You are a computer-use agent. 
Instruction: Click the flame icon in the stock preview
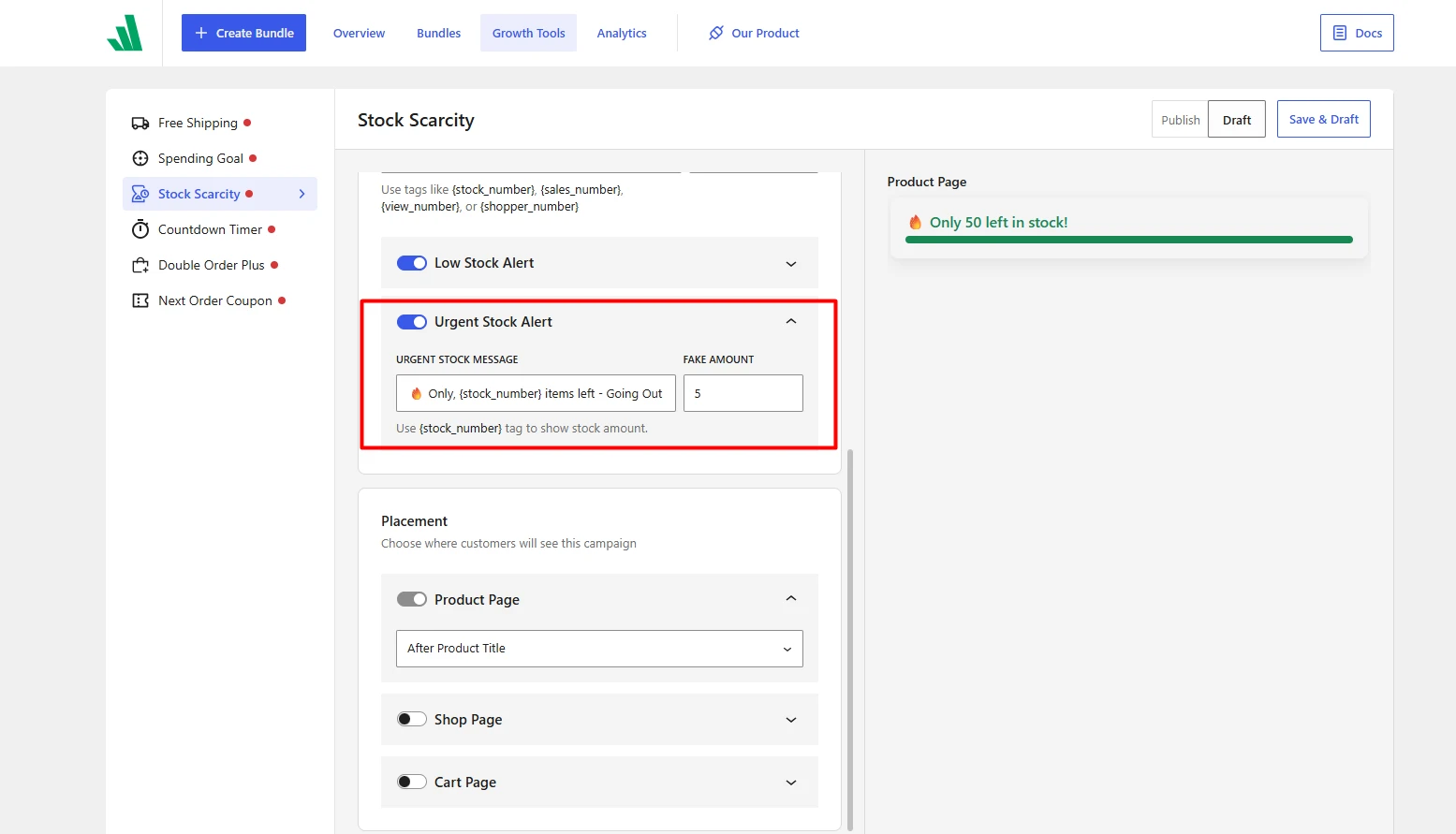916,222
